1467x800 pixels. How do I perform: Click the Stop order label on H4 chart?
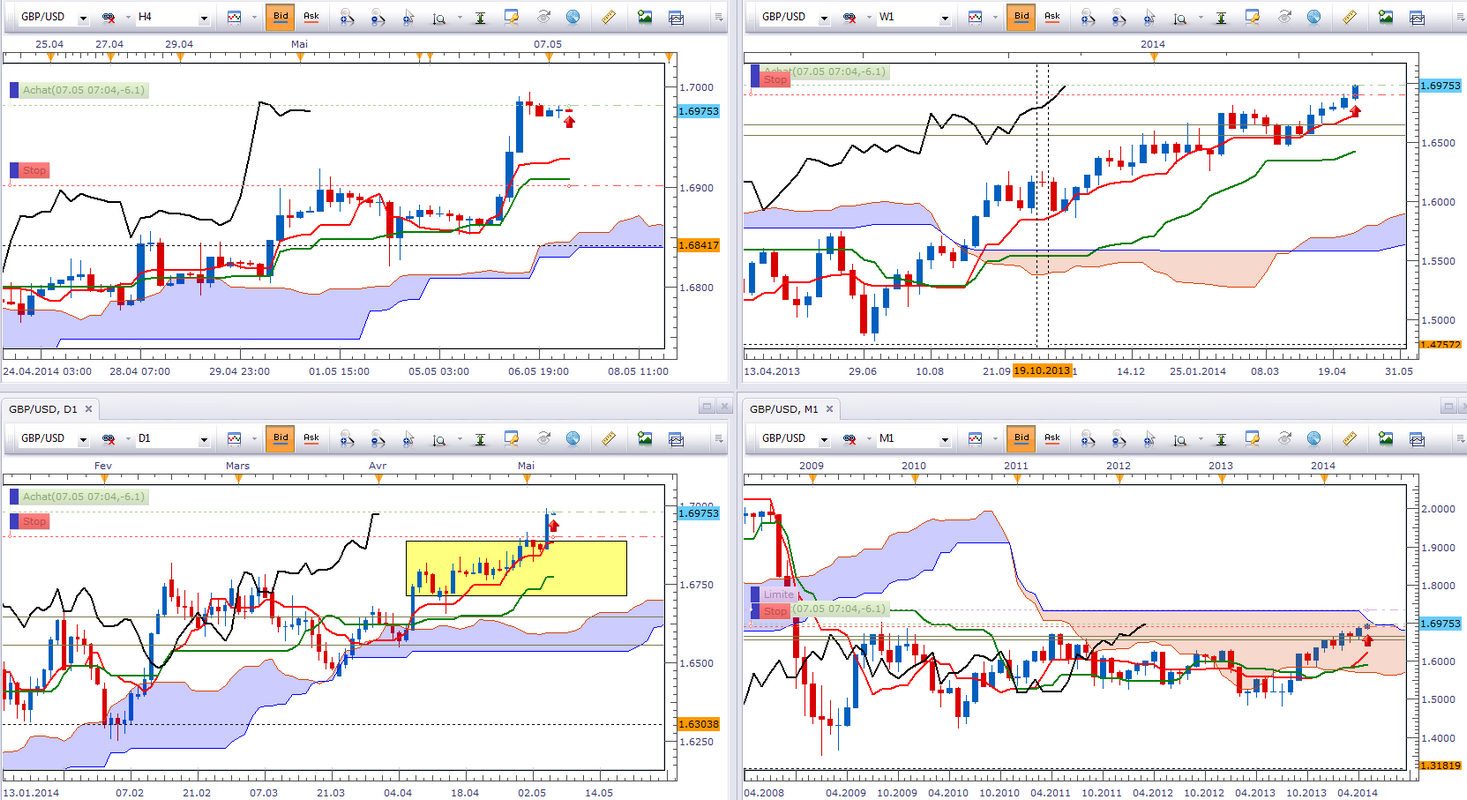click(x=29, y=171)
